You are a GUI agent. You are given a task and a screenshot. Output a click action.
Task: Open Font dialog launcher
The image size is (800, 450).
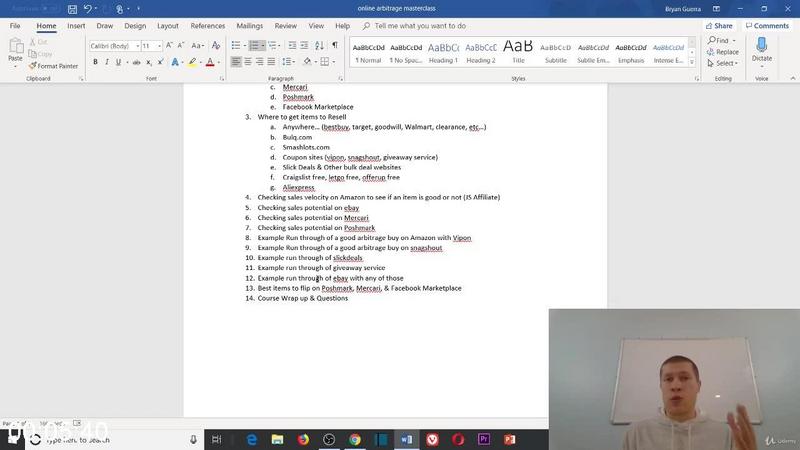[222, 79]
